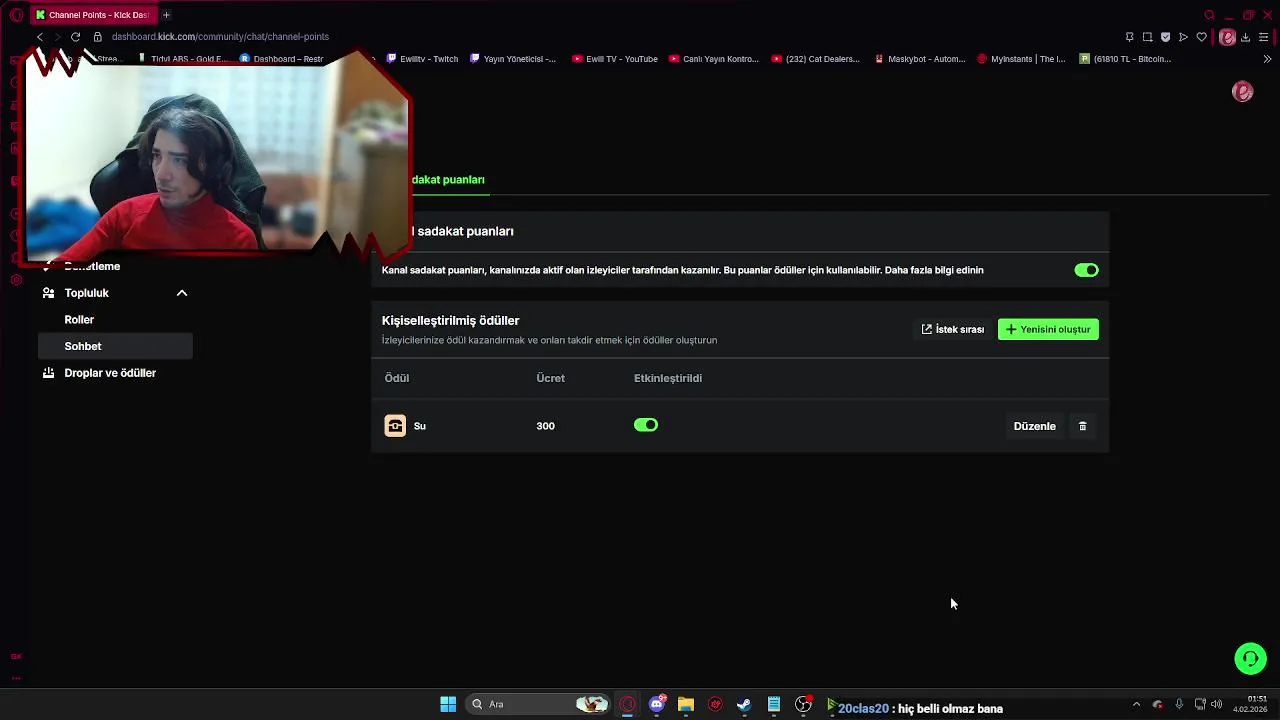Open the Daha fazla bilgi edinin link
This screenshot has height=720, width=1280.
934,270
